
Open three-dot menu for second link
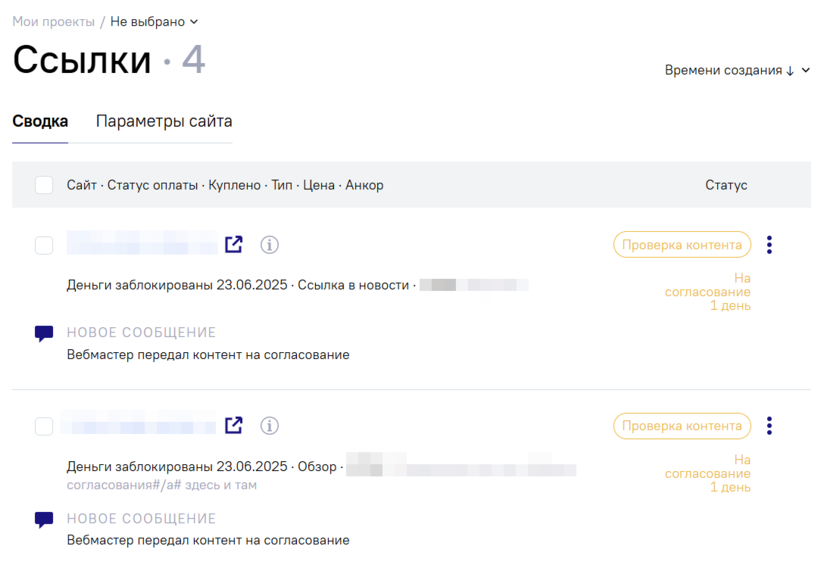click(769, 426)
